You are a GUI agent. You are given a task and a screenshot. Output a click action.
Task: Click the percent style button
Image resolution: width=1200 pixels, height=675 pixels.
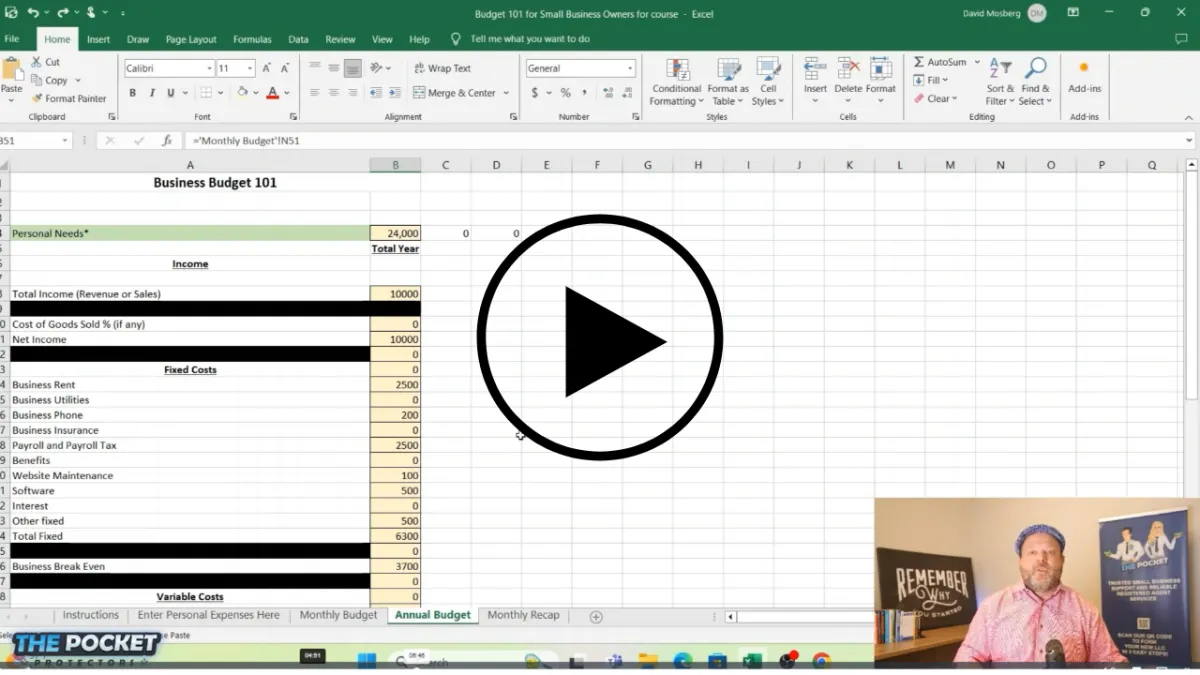tap(565, 93)
